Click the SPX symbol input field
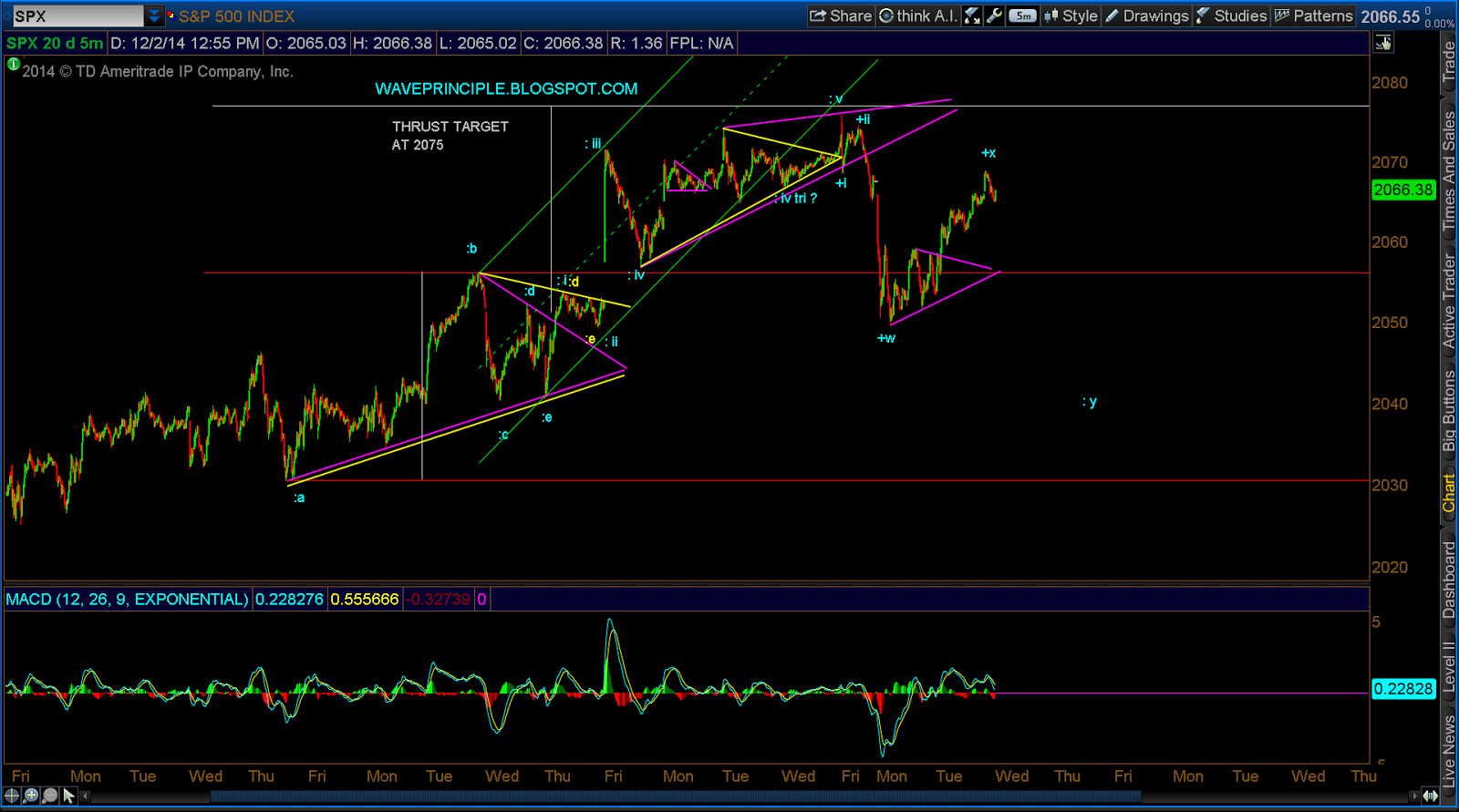 78,15
